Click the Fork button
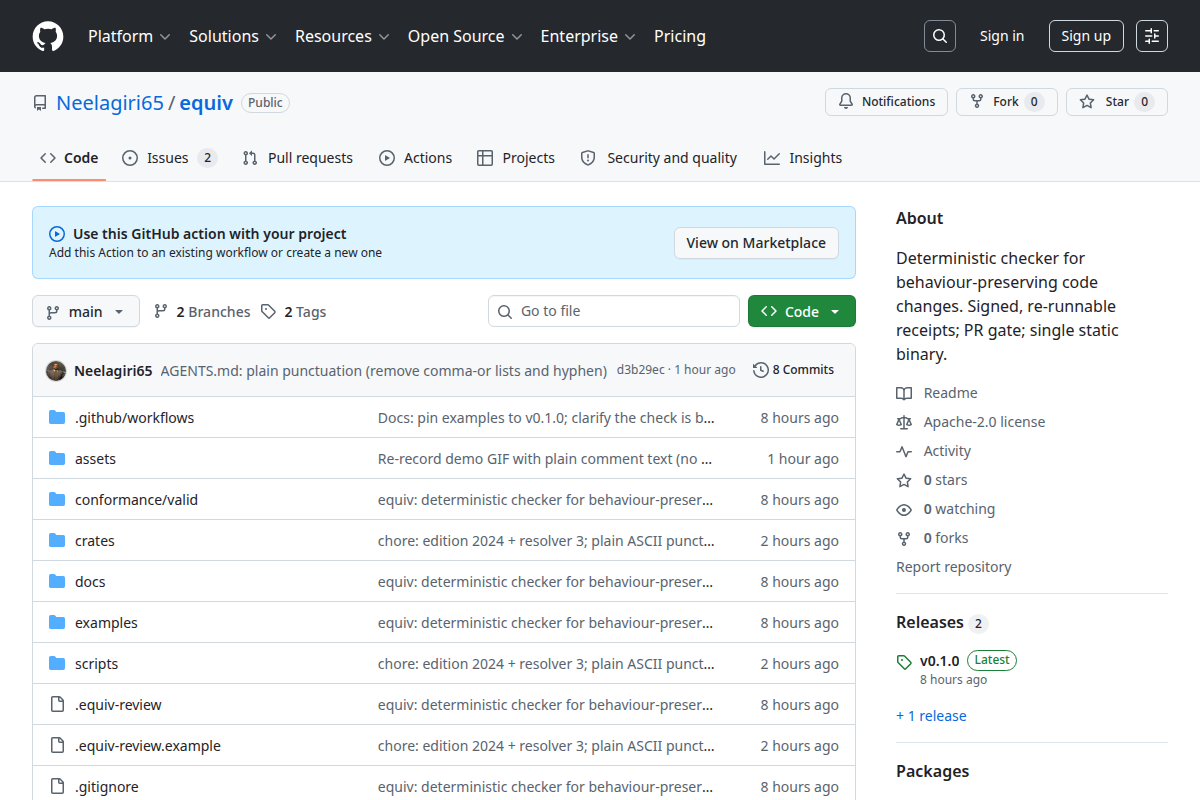 (1007, 102)
